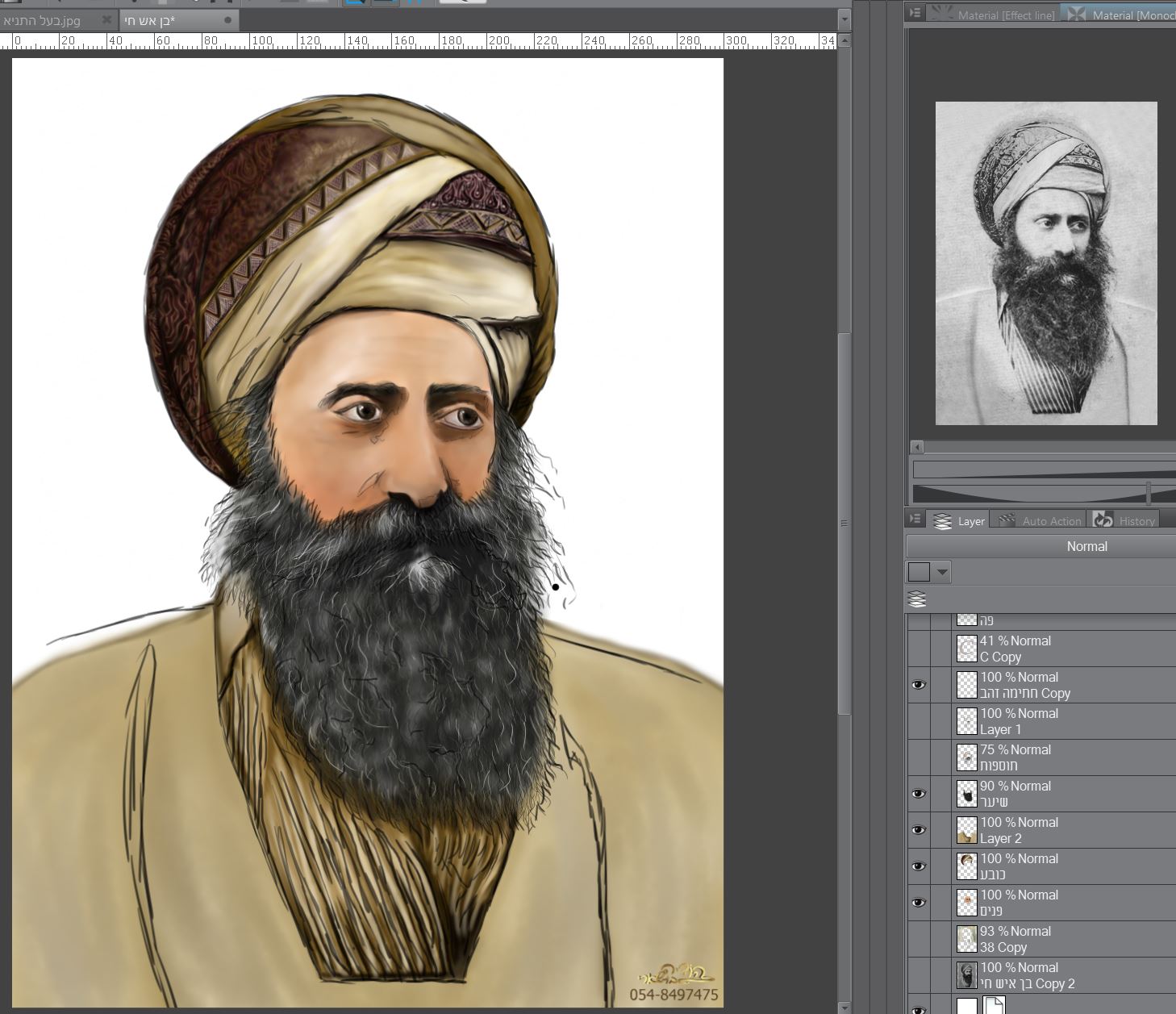Click the reference portrait in Material panel
The height and width of the screenshot is (1014, 1176).
(1046, 263)
